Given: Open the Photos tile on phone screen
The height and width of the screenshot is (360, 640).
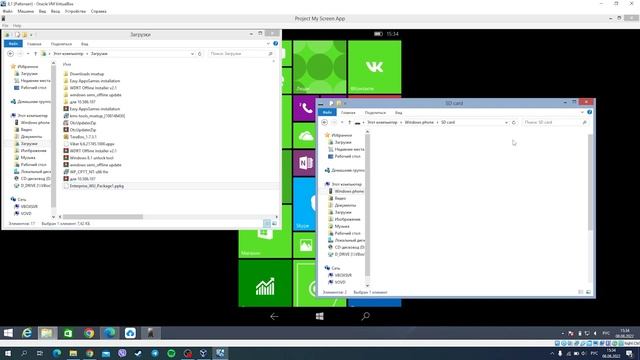Looking at the screenshot, I should click(304, 245).
